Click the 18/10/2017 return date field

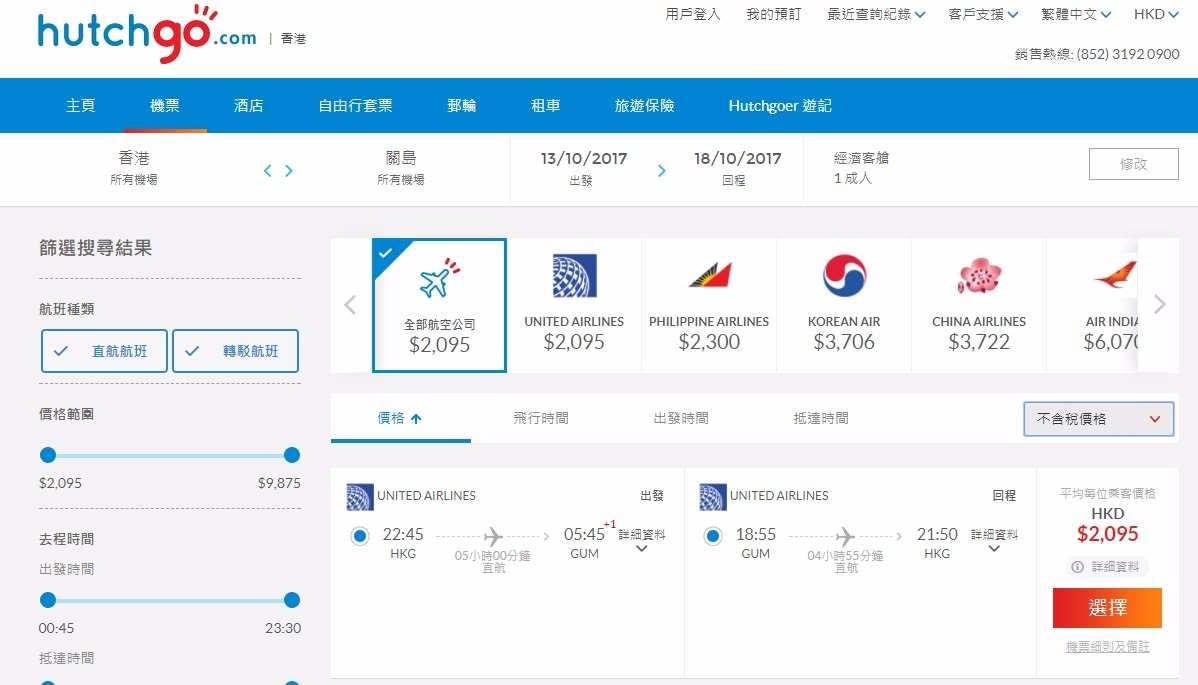737,168
